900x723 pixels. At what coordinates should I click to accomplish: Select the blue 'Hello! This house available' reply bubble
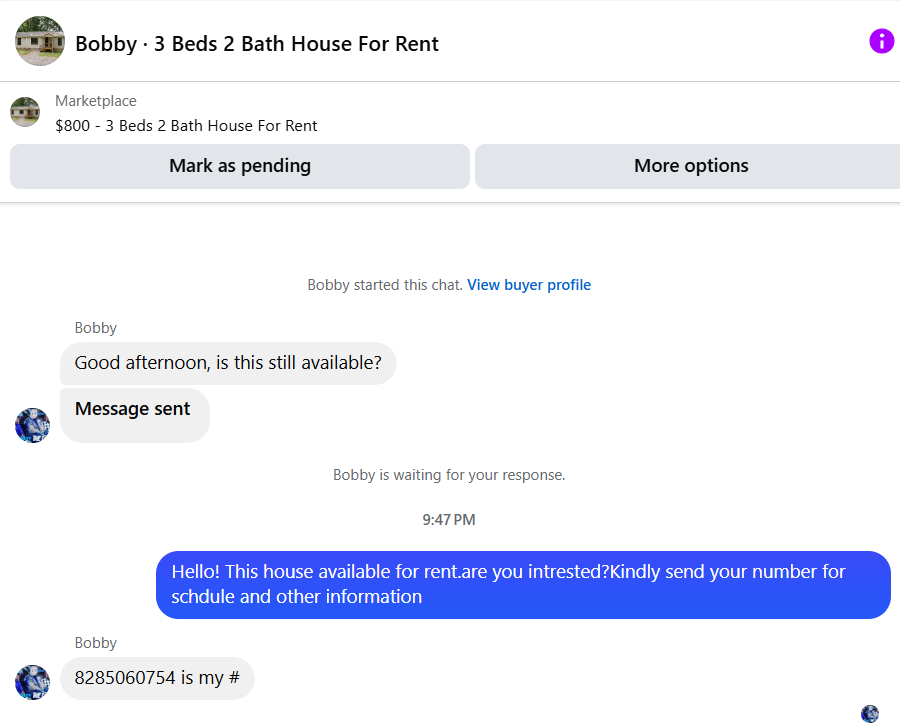point(523,585)
